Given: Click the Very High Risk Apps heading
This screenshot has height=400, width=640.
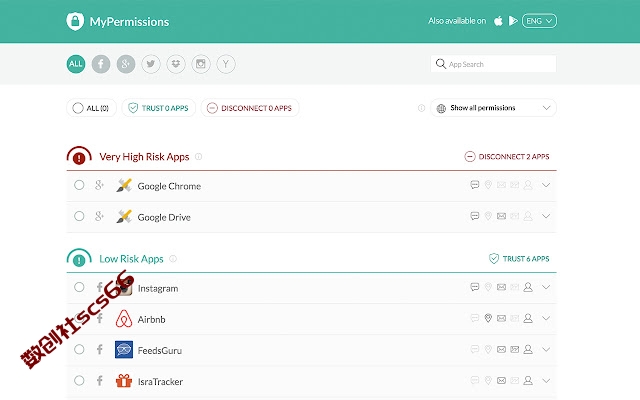Looking at the screenshot, I should click(144, 157).
